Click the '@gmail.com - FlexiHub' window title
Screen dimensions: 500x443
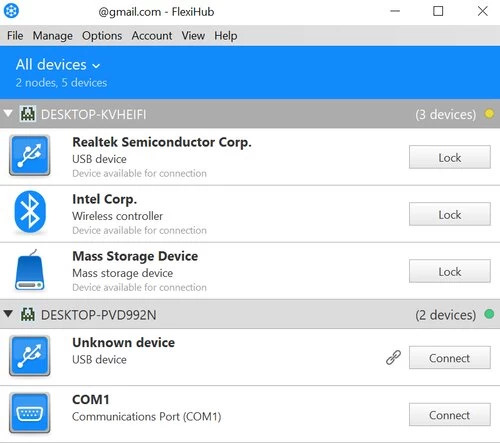[x=156, y=12]
